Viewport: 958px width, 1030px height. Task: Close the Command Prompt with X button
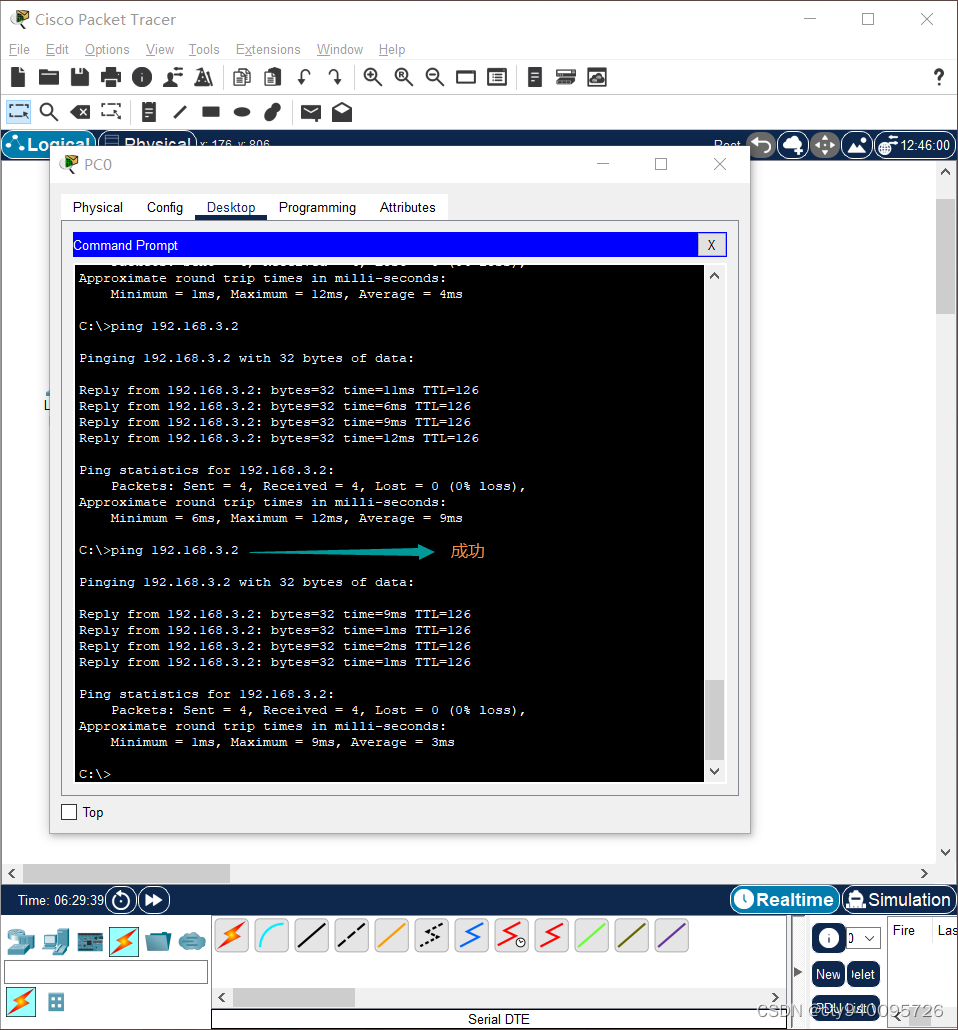point(712,245)
